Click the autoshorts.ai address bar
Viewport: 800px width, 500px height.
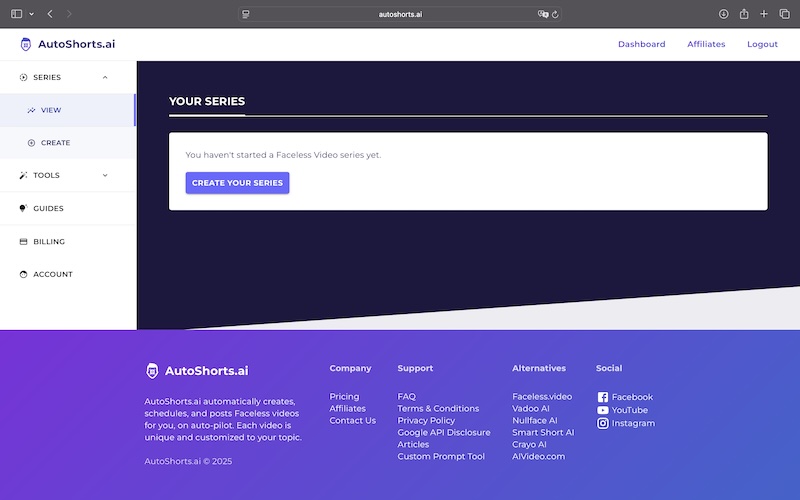(400, 14)
